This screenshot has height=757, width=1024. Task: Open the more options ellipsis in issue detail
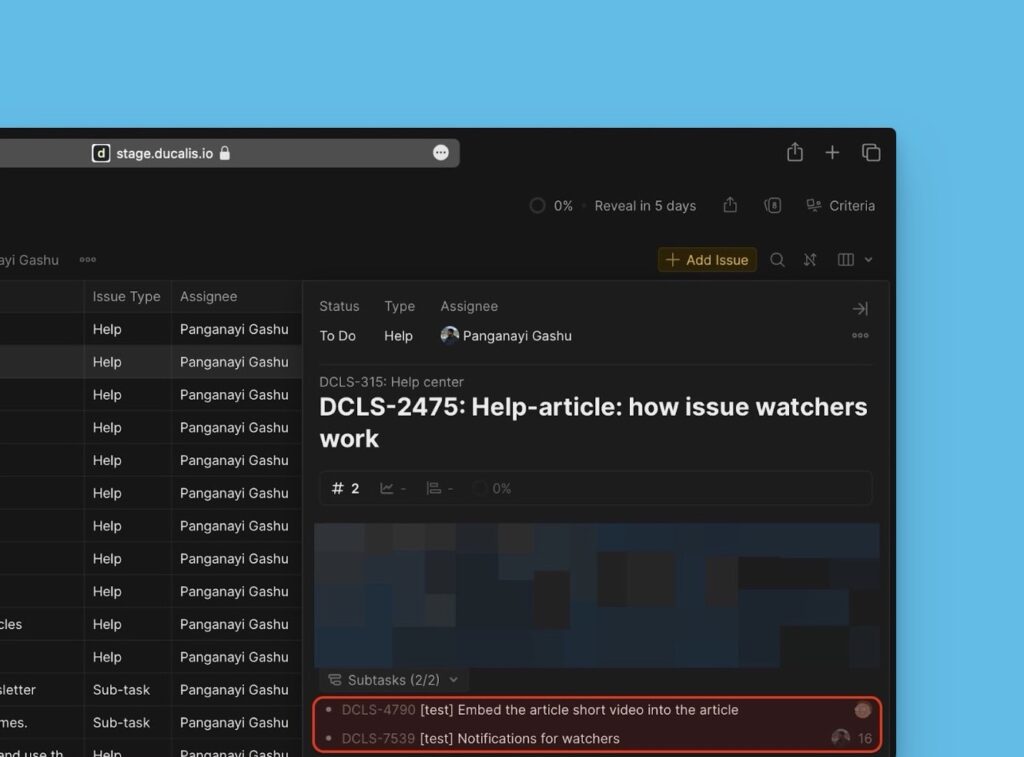(x=860, y=335)
